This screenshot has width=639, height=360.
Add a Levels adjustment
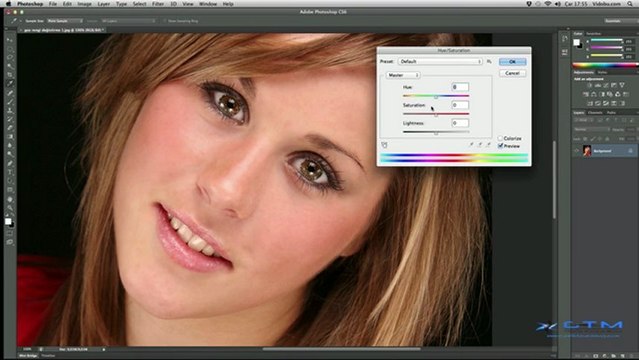click(597, 85)
